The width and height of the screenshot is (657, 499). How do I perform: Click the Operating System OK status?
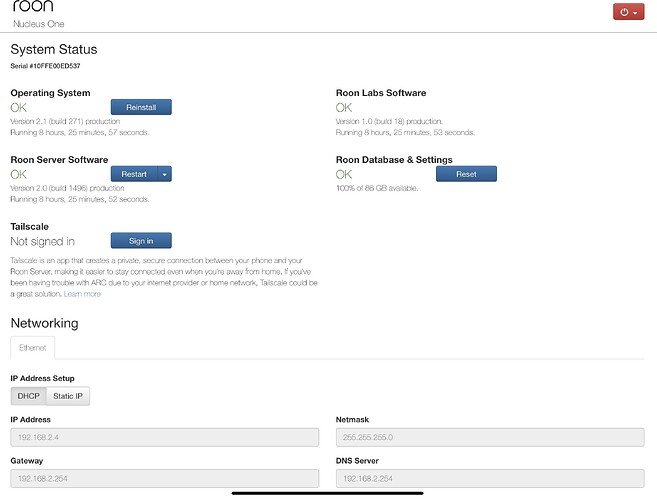(x=18, y=108)
